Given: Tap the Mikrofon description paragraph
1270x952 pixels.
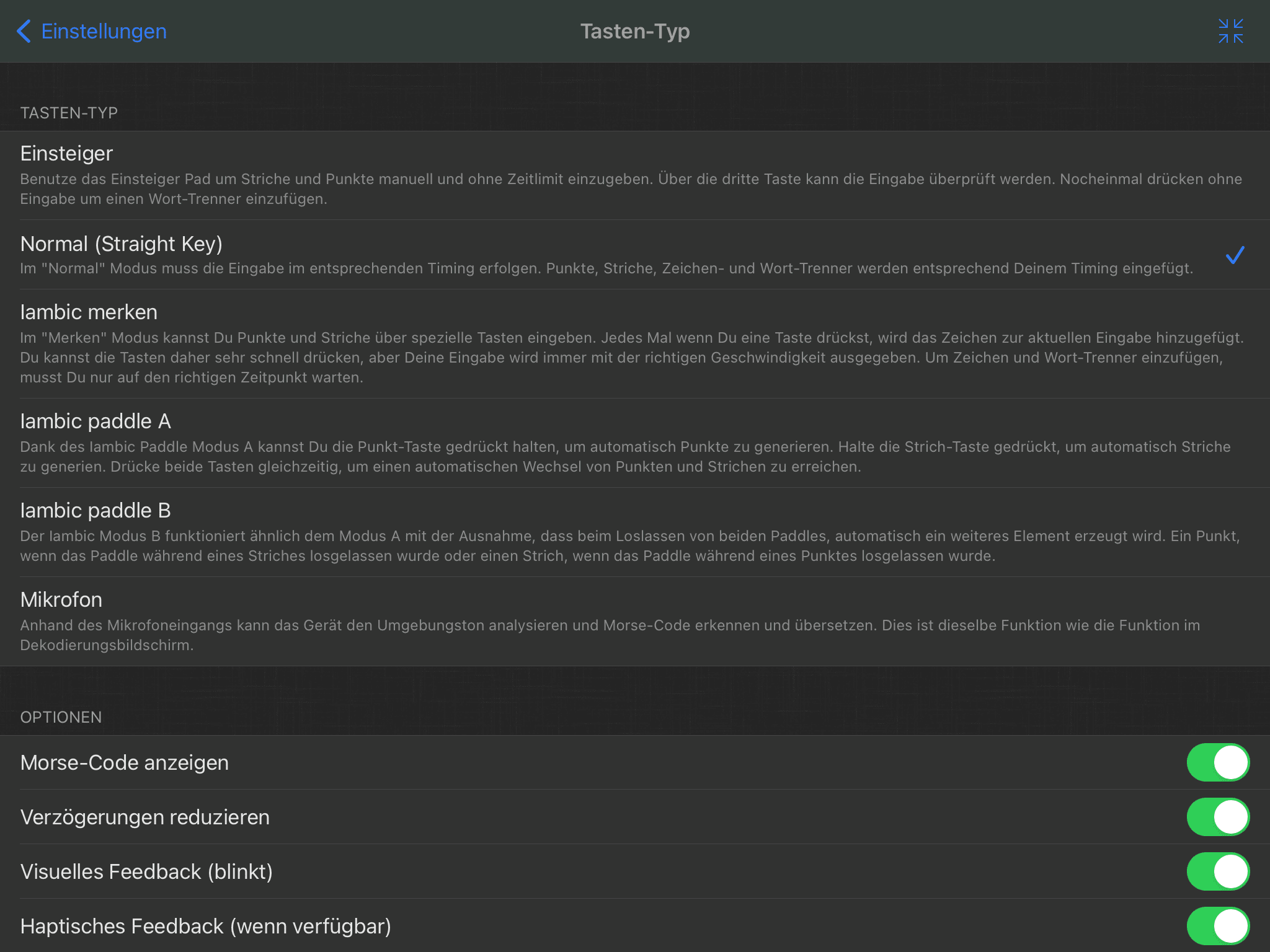Looking at the screenshot, I should click(610, 635).
